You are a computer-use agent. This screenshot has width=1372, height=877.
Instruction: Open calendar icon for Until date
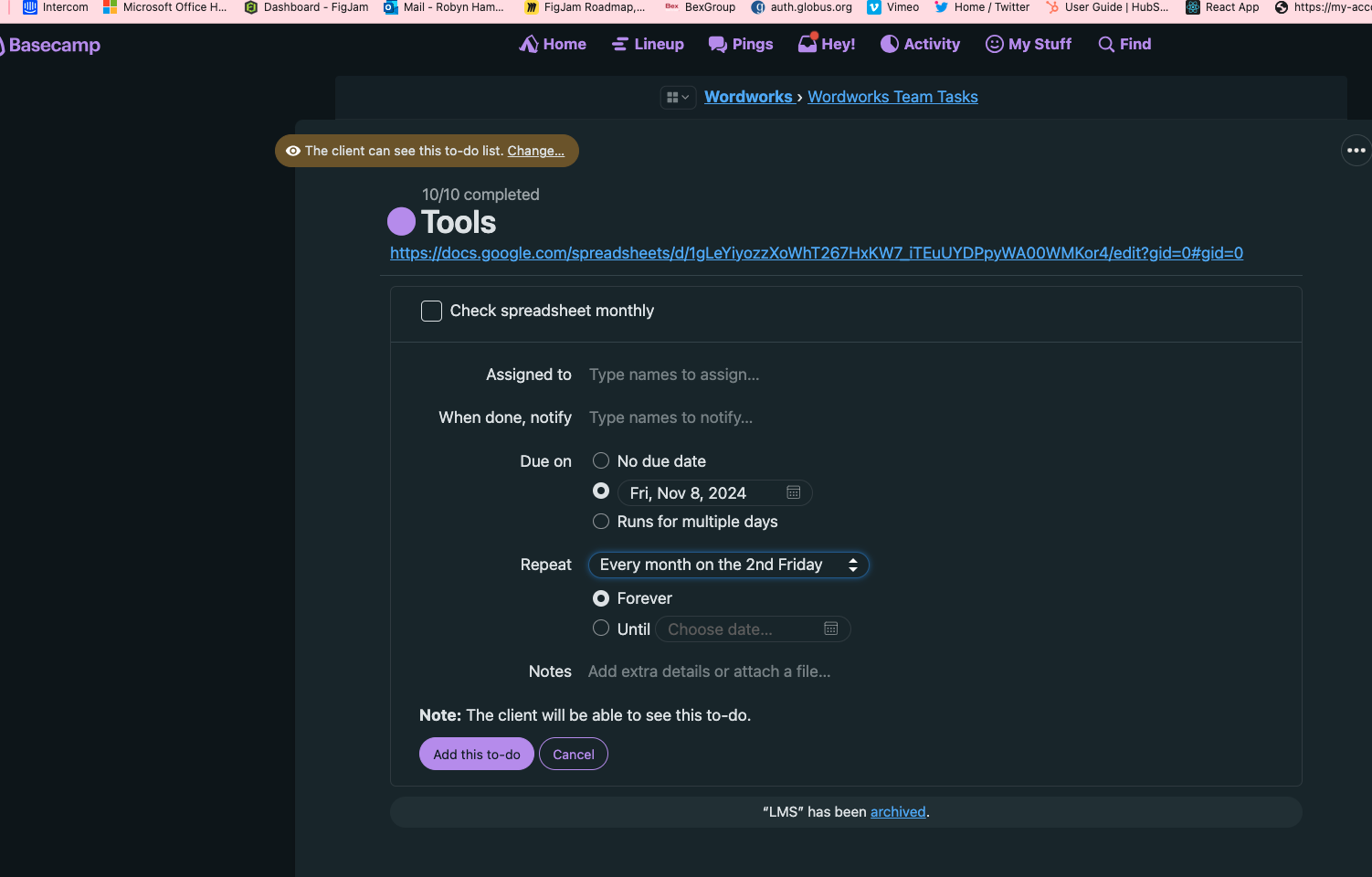tap(831, 629)
